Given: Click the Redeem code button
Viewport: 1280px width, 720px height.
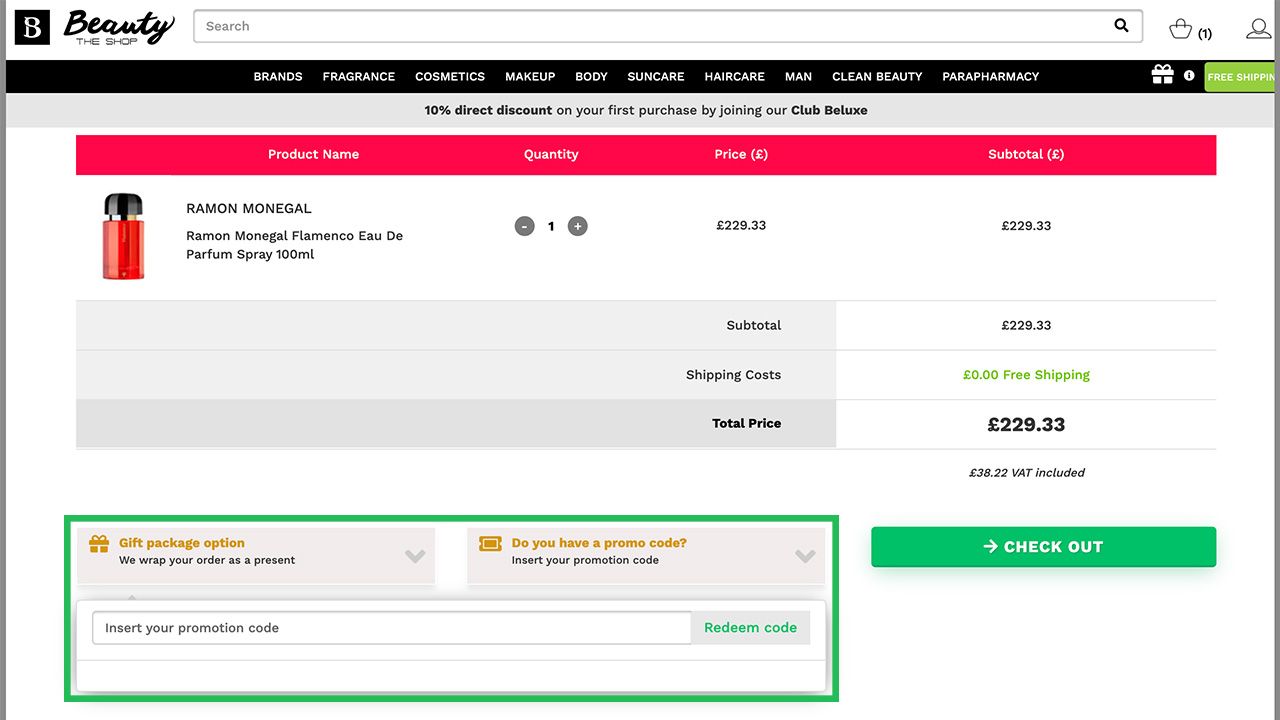Looking at the screenshot, I should click(x=750, y=628).
